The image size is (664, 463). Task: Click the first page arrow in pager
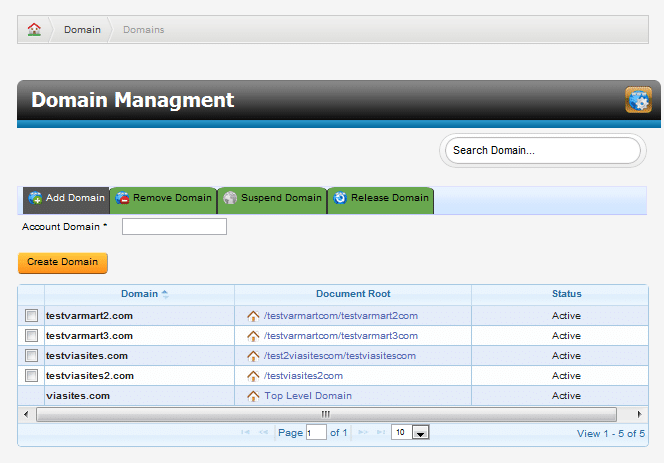[x=246, y=433]
